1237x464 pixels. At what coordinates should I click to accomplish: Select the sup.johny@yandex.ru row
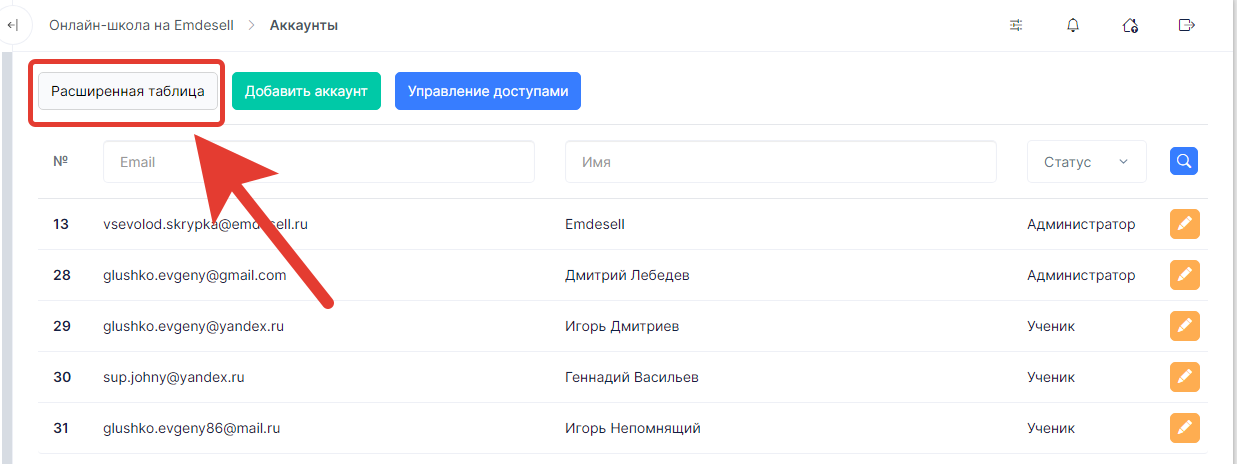click(x=622, y=377)
